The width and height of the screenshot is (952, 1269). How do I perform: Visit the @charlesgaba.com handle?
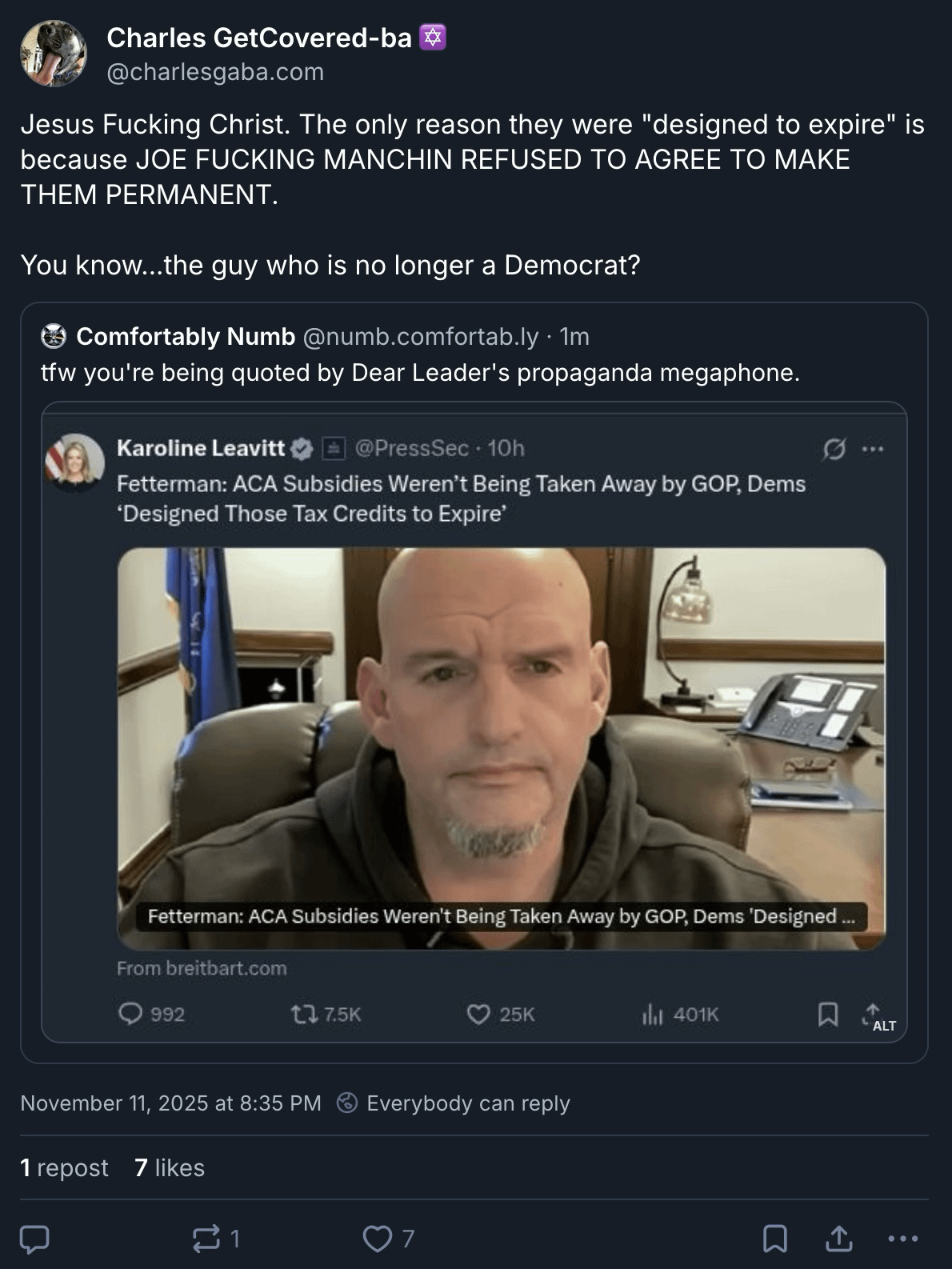point(215,72)
